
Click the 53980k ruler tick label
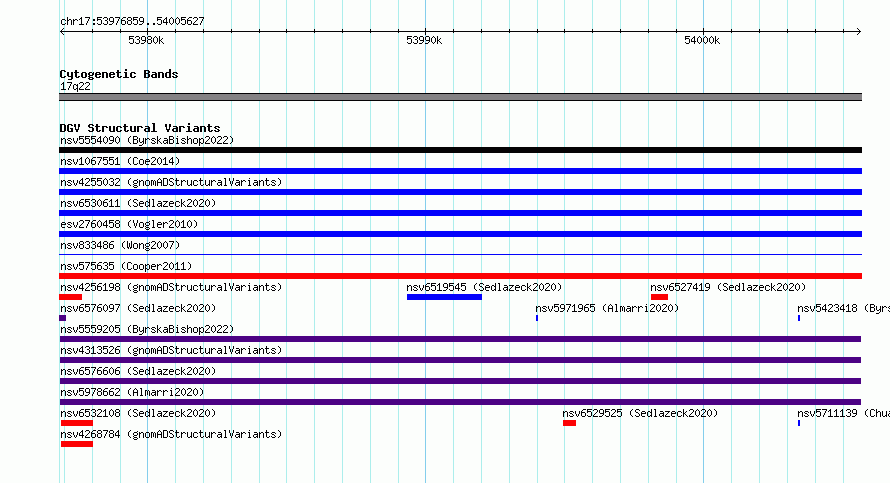click(146, 40)
